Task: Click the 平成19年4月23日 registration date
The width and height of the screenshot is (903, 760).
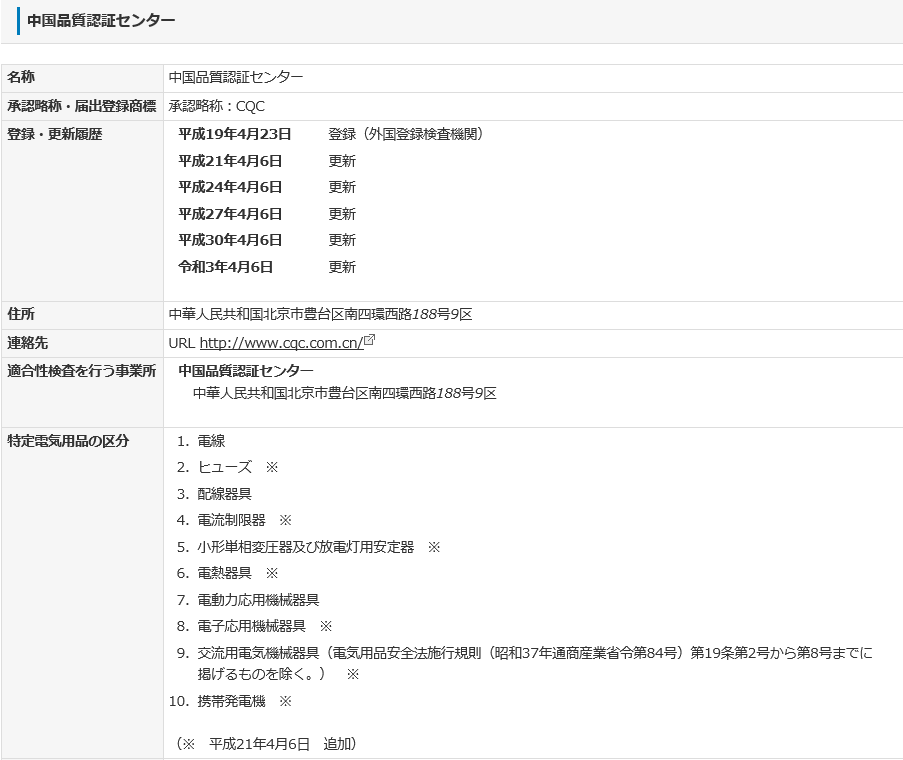Action: tap(235, 134)
